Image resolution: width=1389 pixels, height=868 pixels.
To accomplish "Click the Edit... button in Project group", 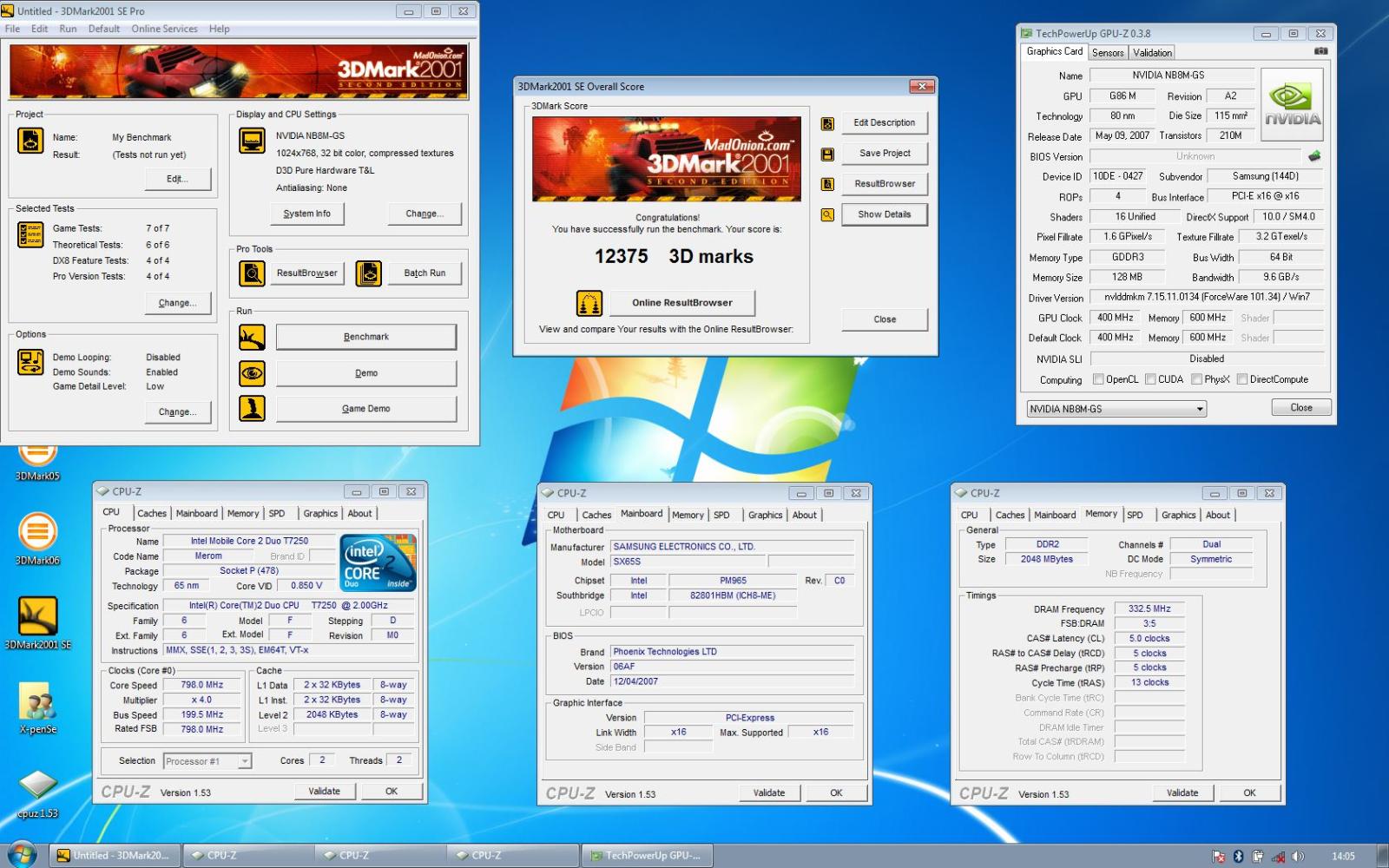I will [177, 179].
